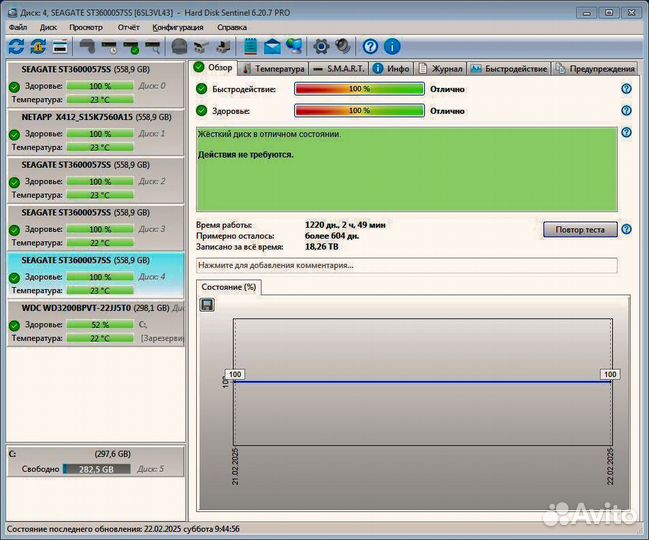This screenshot has width=649, height=540.
Task: Open settings via the gear icon
Action: click(x=321, y=46)
